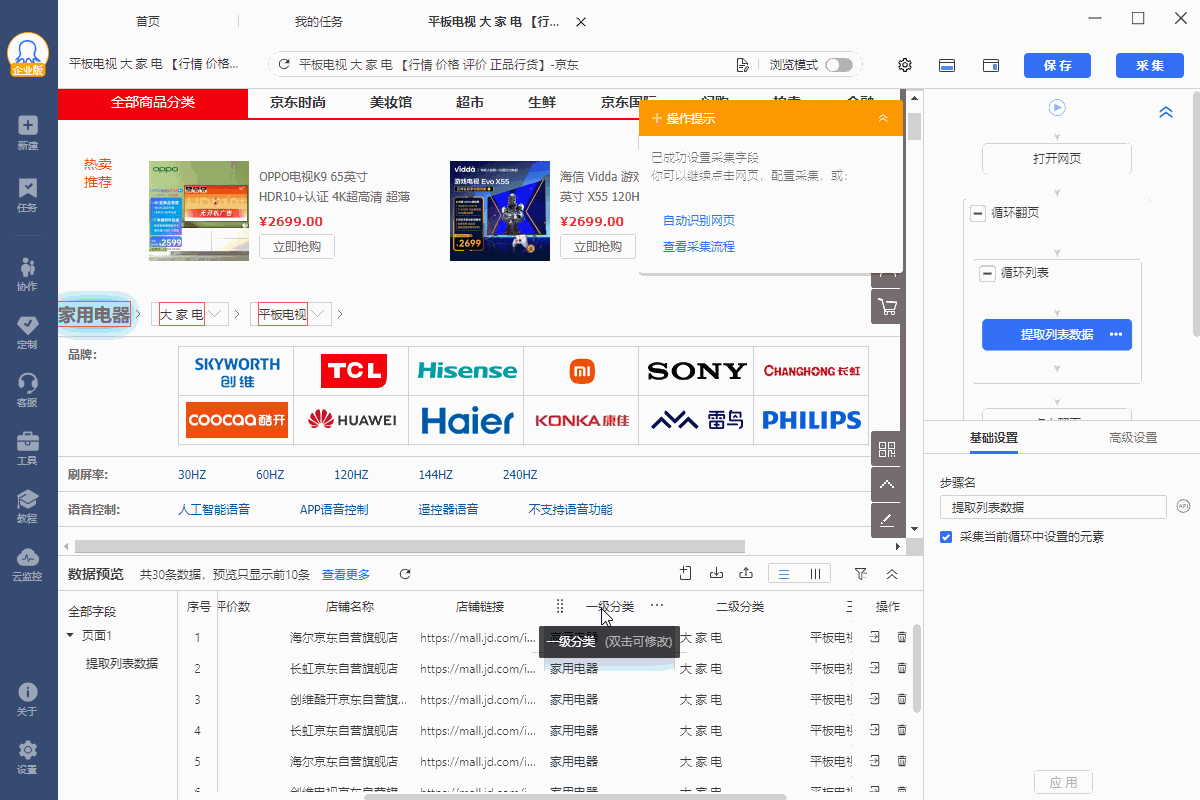Select the 基础设置 tab
Viewport: 1200px width, 800px height.
pos(994,438)
